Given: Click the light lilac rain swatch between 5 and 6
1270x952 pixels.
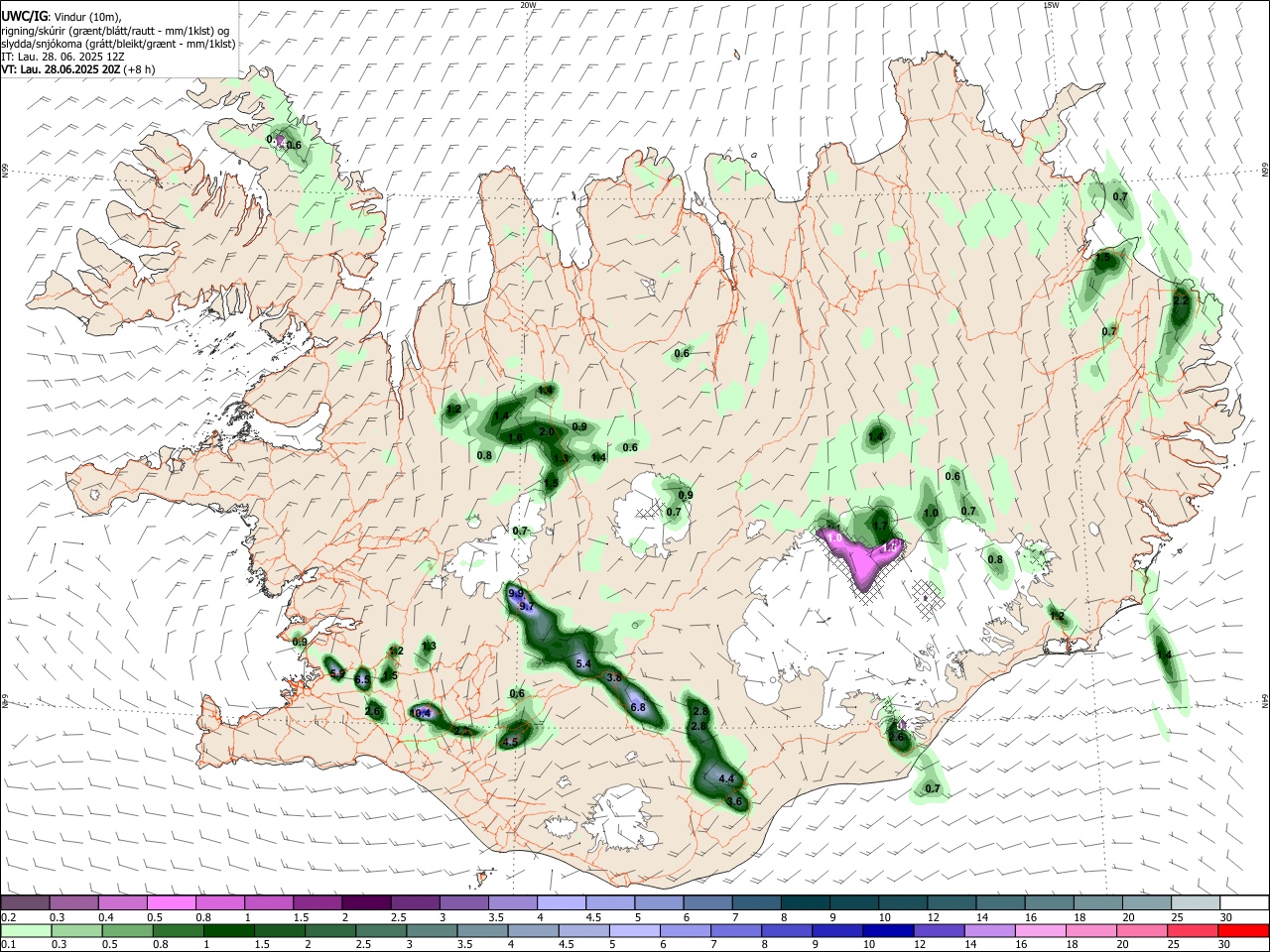Looking at the screenshot, I should 633,930.
